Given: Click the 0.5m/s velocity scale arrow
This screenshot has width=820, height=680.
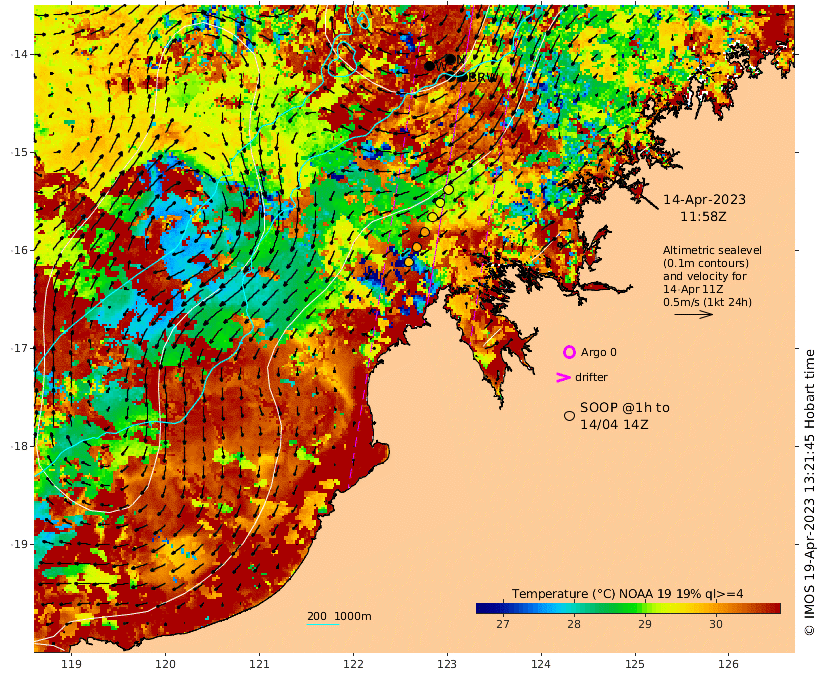Looking at the screenshot, I should [x=693, y=314].
